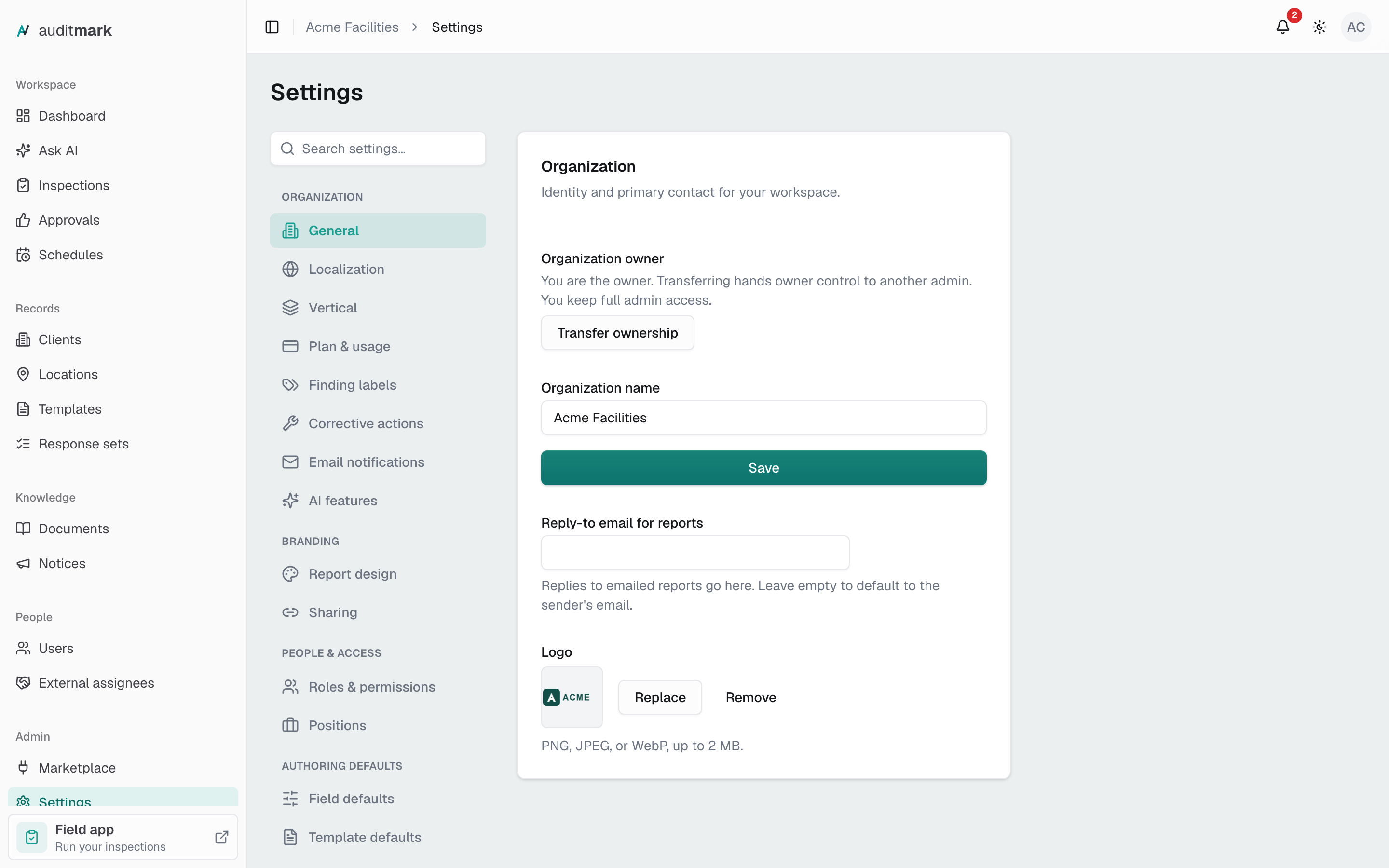Toggle light/dark theme sun icon

pyautogui.click(x=1320, y=27)
